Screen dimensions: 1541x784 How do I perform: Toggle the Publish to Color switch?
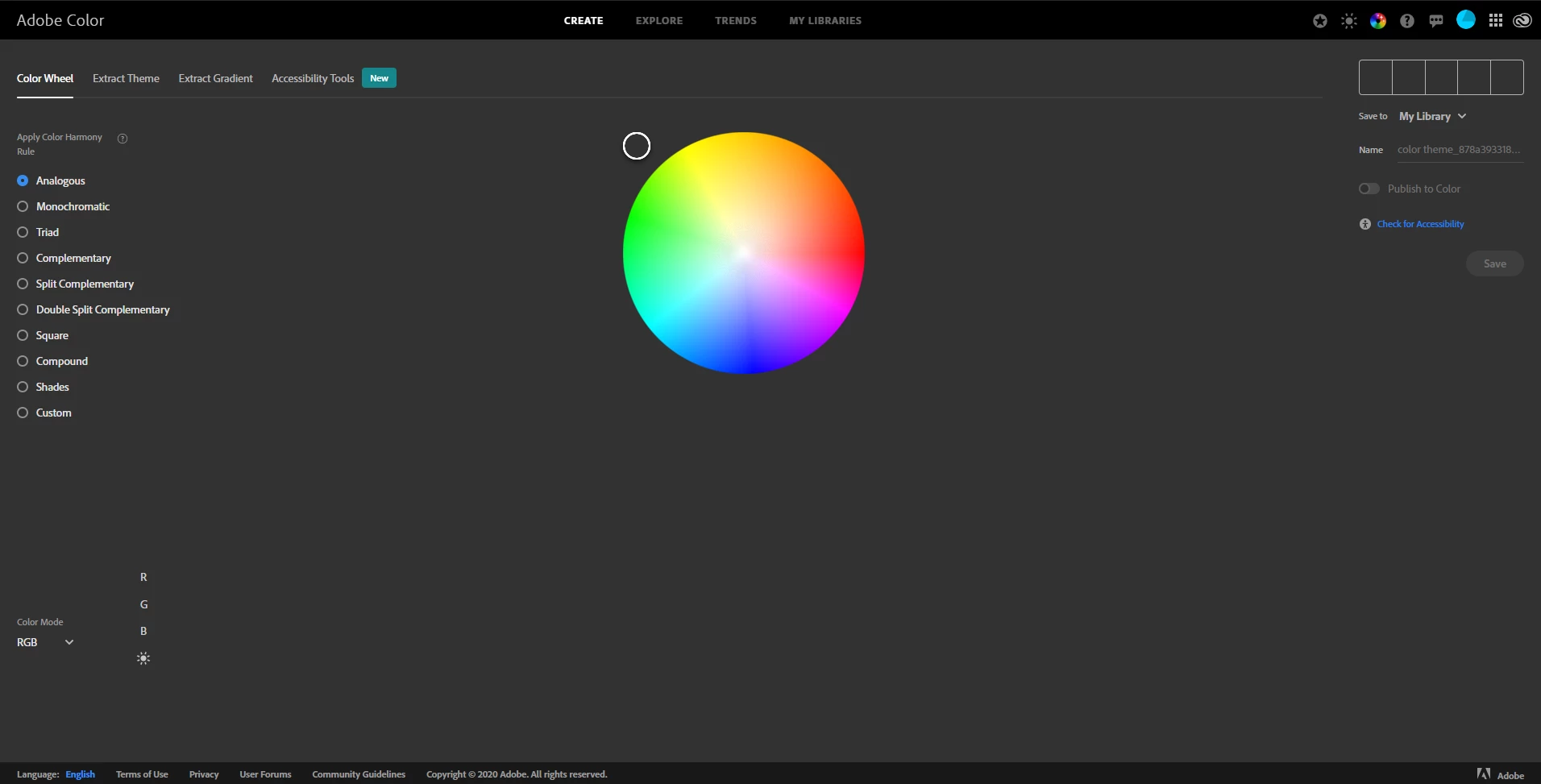(x=1369, y=189)
